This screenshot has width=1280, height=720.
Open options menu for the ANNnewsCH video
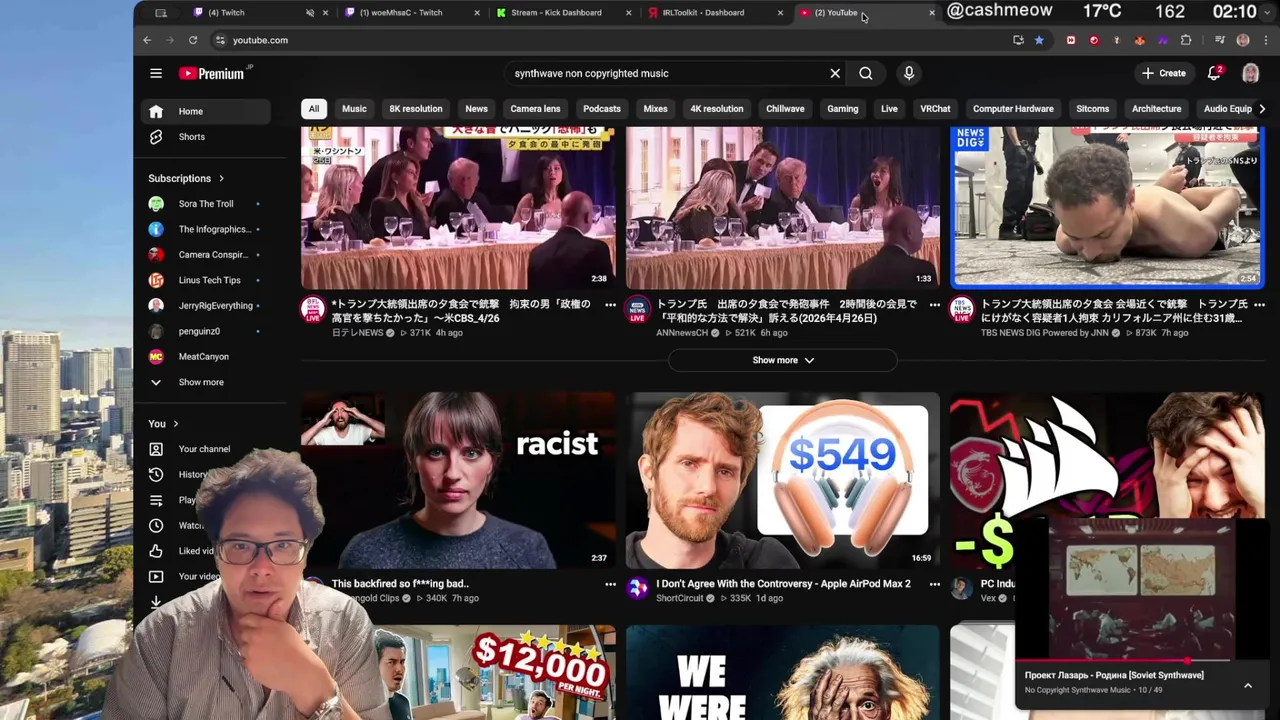935,305
